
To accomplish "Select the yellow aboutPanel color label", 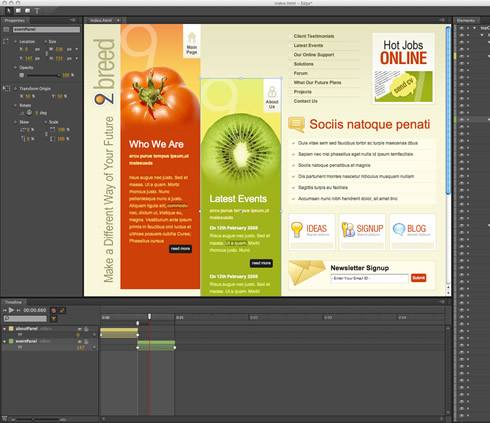I will [x=11, y=329].
